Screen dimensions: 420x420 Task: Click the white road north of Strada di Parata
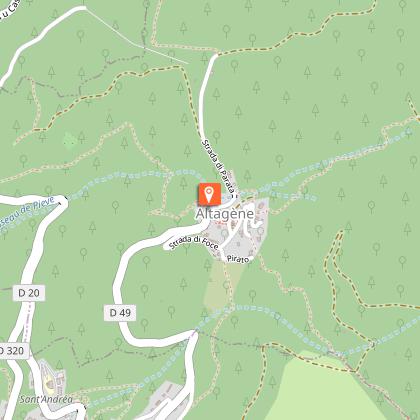[204, 93]
